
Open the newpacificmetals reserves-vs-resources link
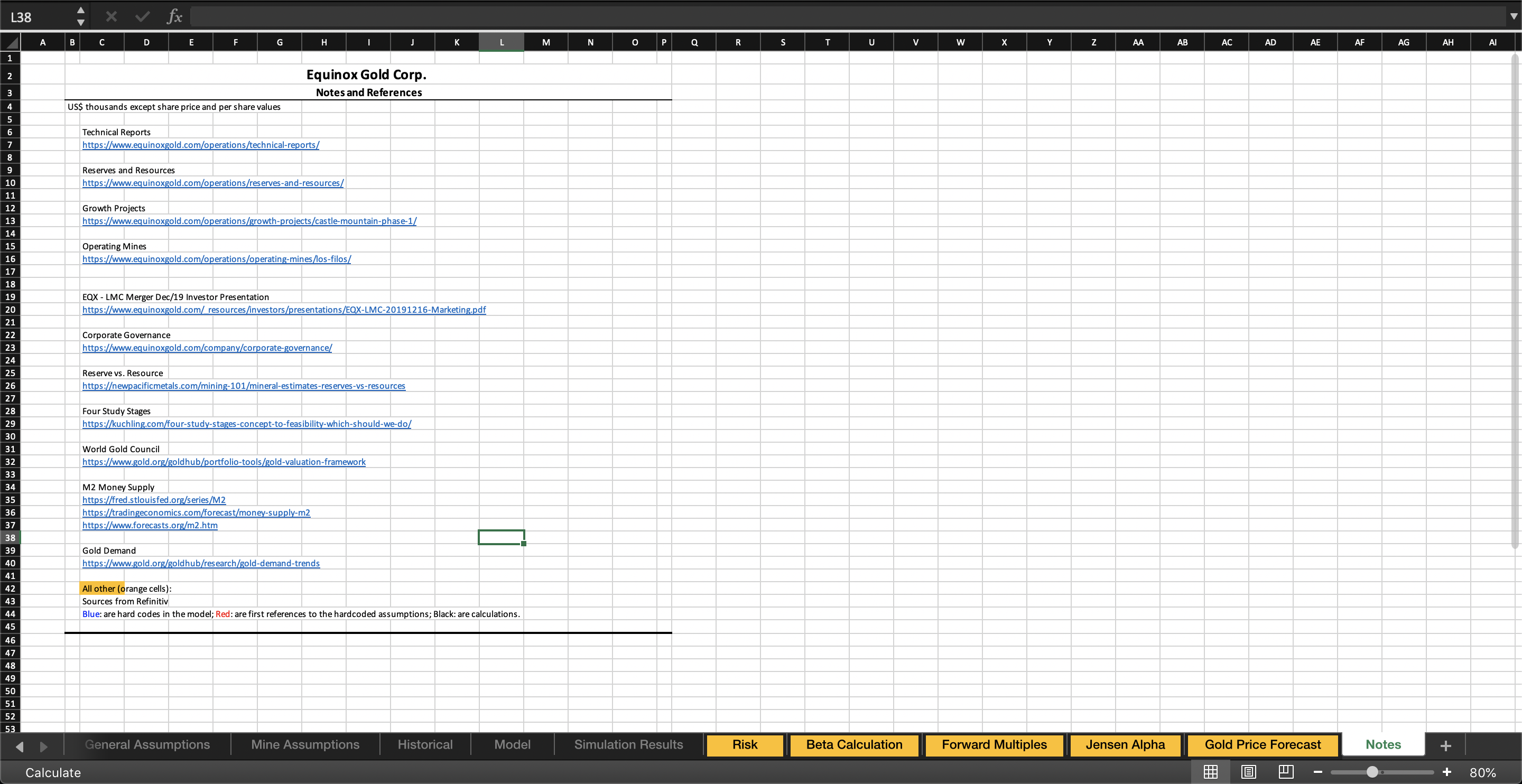point(244,386)
